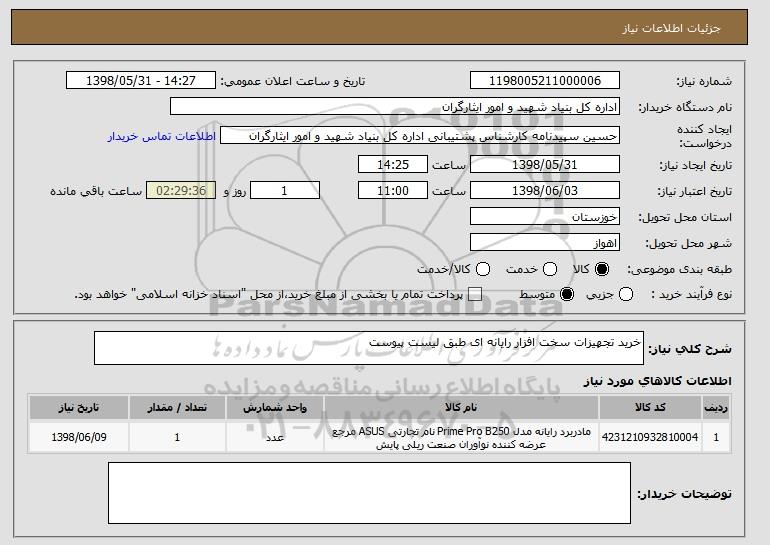The width and height of the screenshot is (770, 545).
Task: Click the remaining time countdown 02:29:36
Action: (x=181, y=191)
